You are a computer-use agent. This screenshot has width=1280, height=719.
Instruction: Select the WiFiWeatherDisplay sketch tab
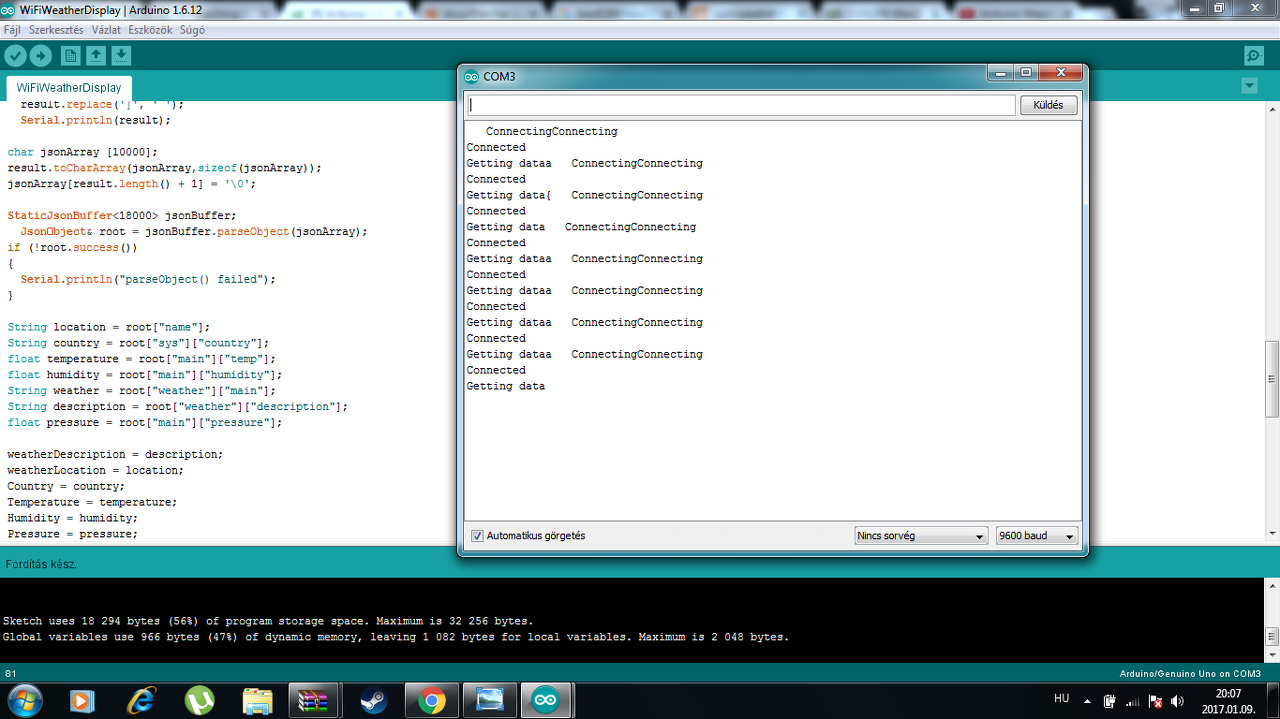click(x=69, y=87)
